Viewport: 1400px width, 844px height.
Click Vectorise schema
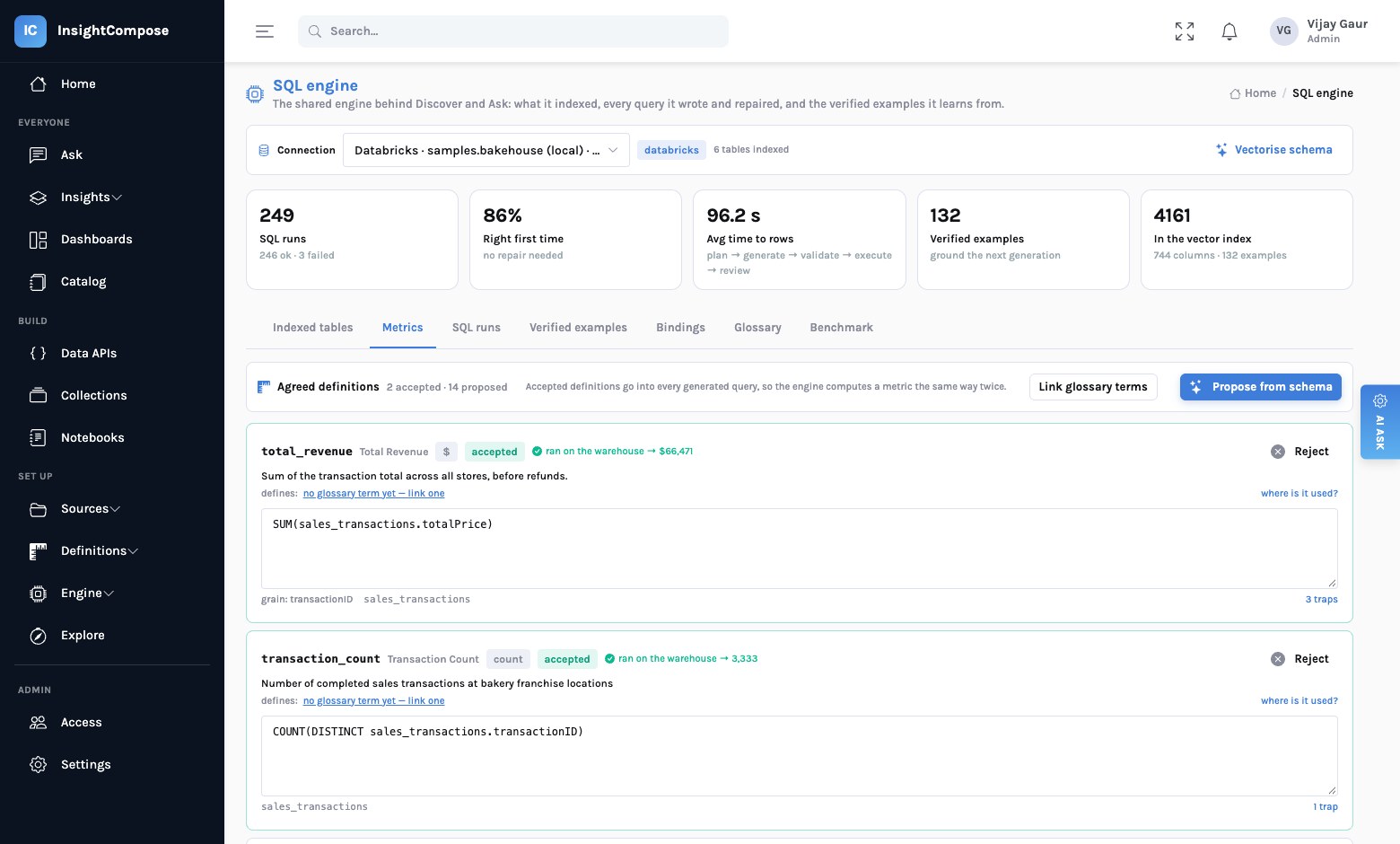[x=1273, y=150]
